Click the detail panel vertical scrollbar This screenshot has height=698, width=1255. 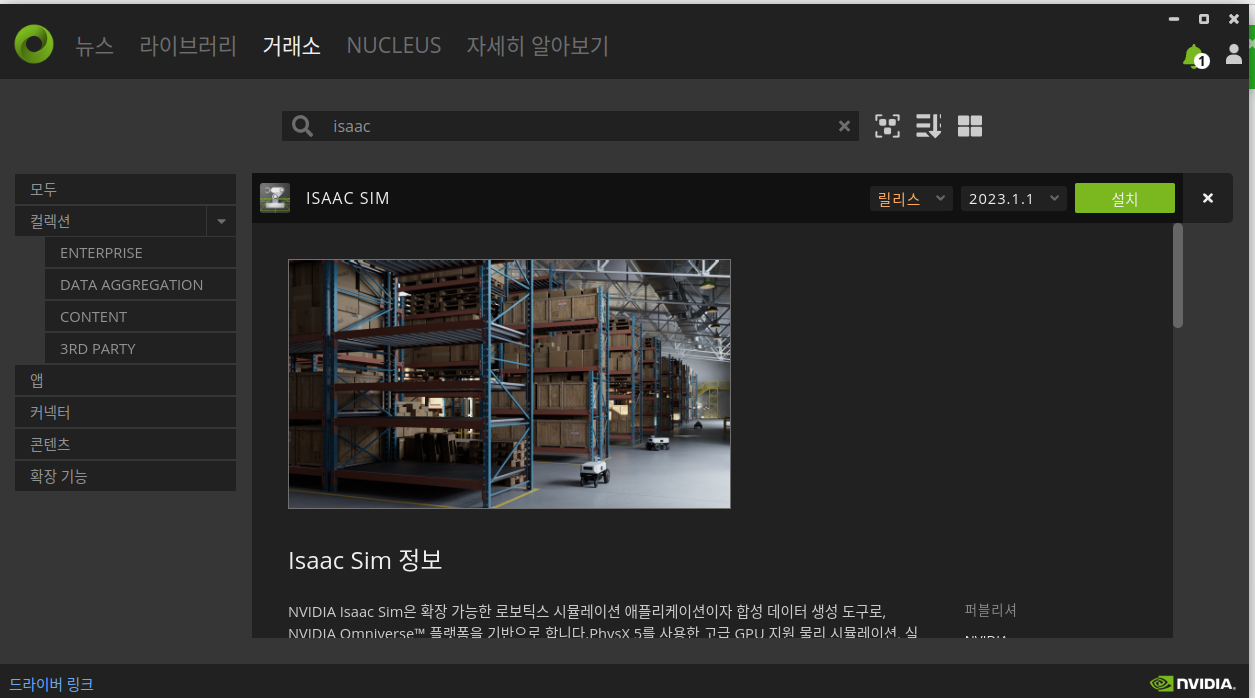pyautogui.click(x=1178, y=275)
